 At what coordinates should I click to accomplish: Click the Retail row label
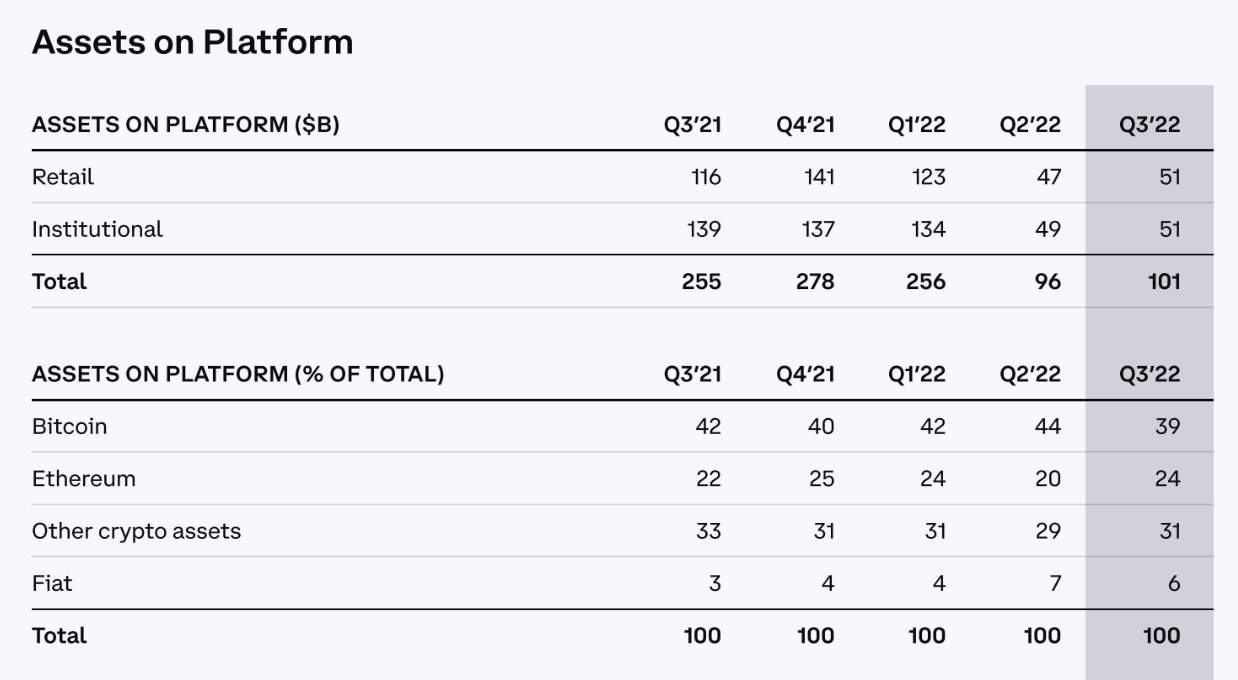pyautogui.click(x=63, y=177)
